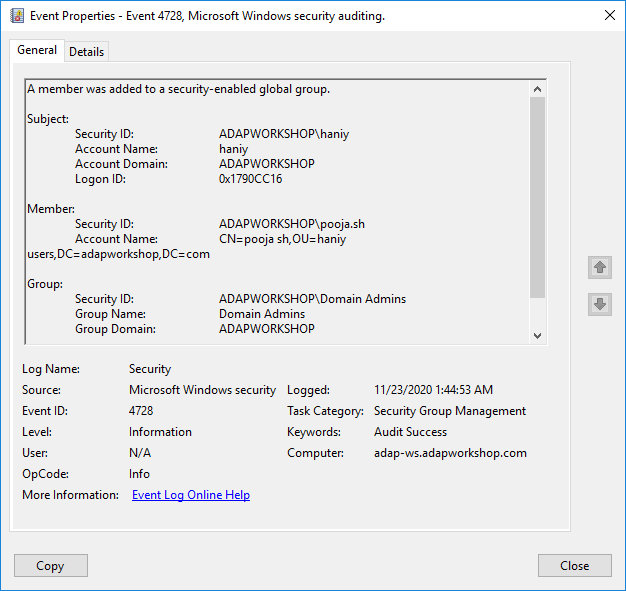Click the OpCode value Info
This screenshot has height=591, width=626.
(139, 474)
